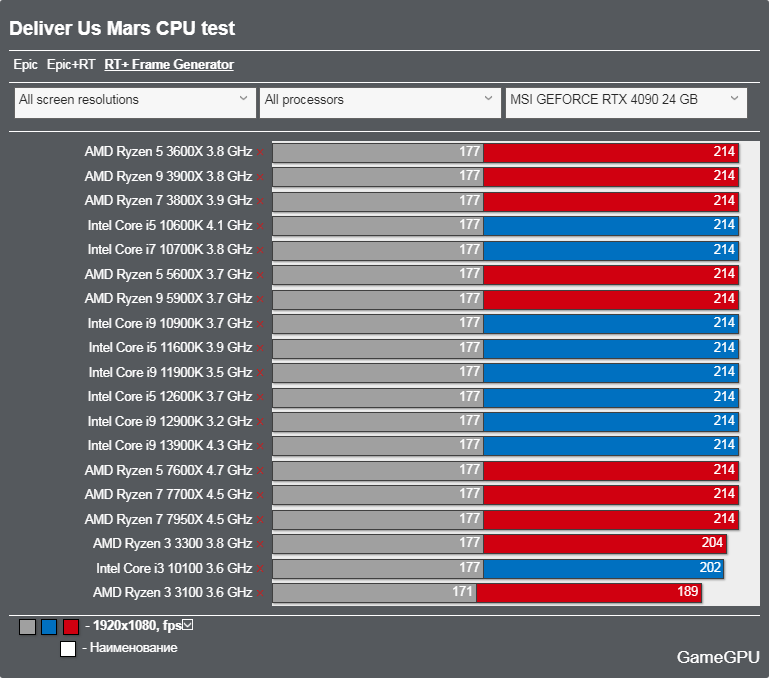The height and width of the screenshot is (678, 769).
Task: Click the gray legend color swatch
Action: pyautogui.click(x=27, y=626)
